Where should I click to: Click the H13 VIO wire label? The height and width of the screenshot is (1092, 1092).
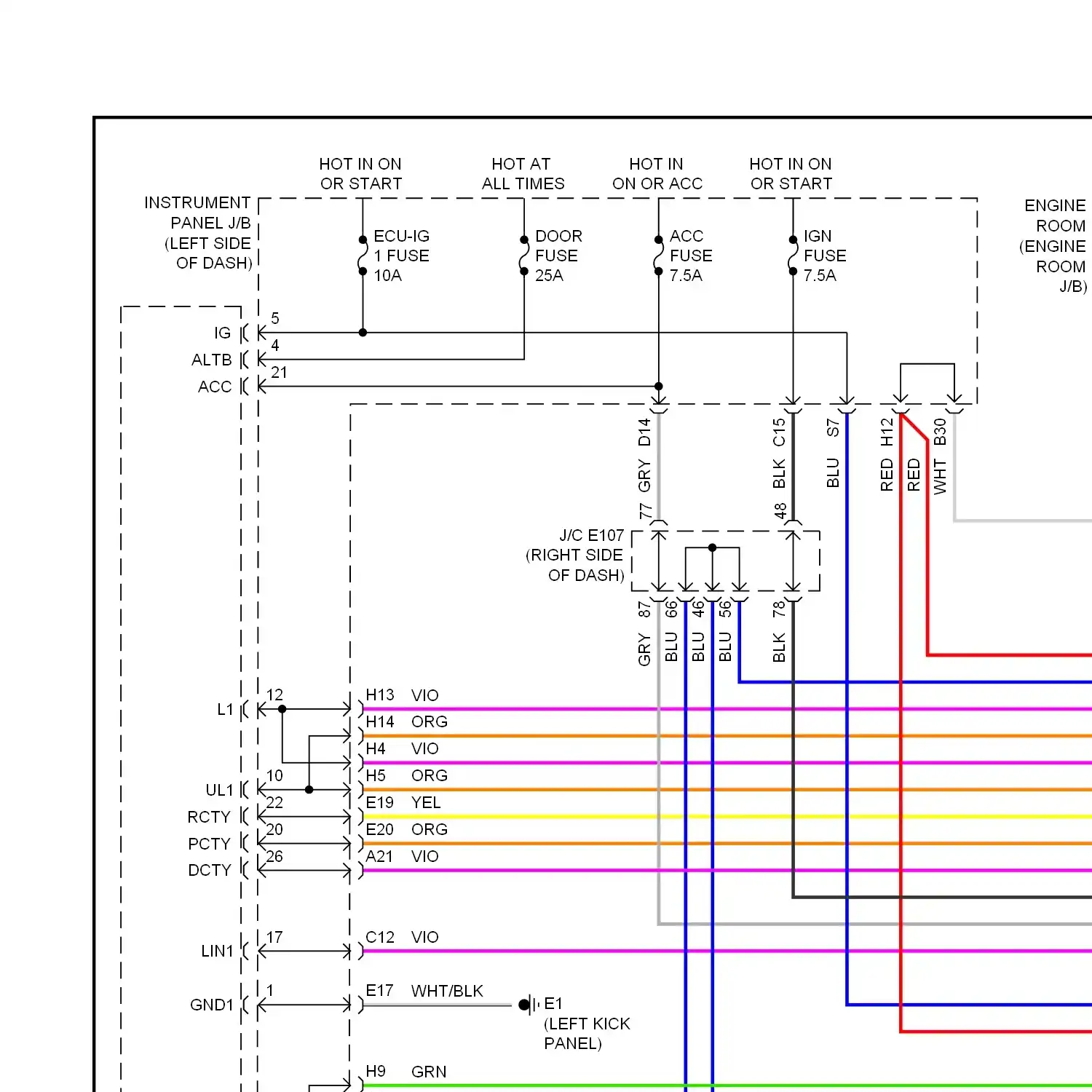(402, 695)
